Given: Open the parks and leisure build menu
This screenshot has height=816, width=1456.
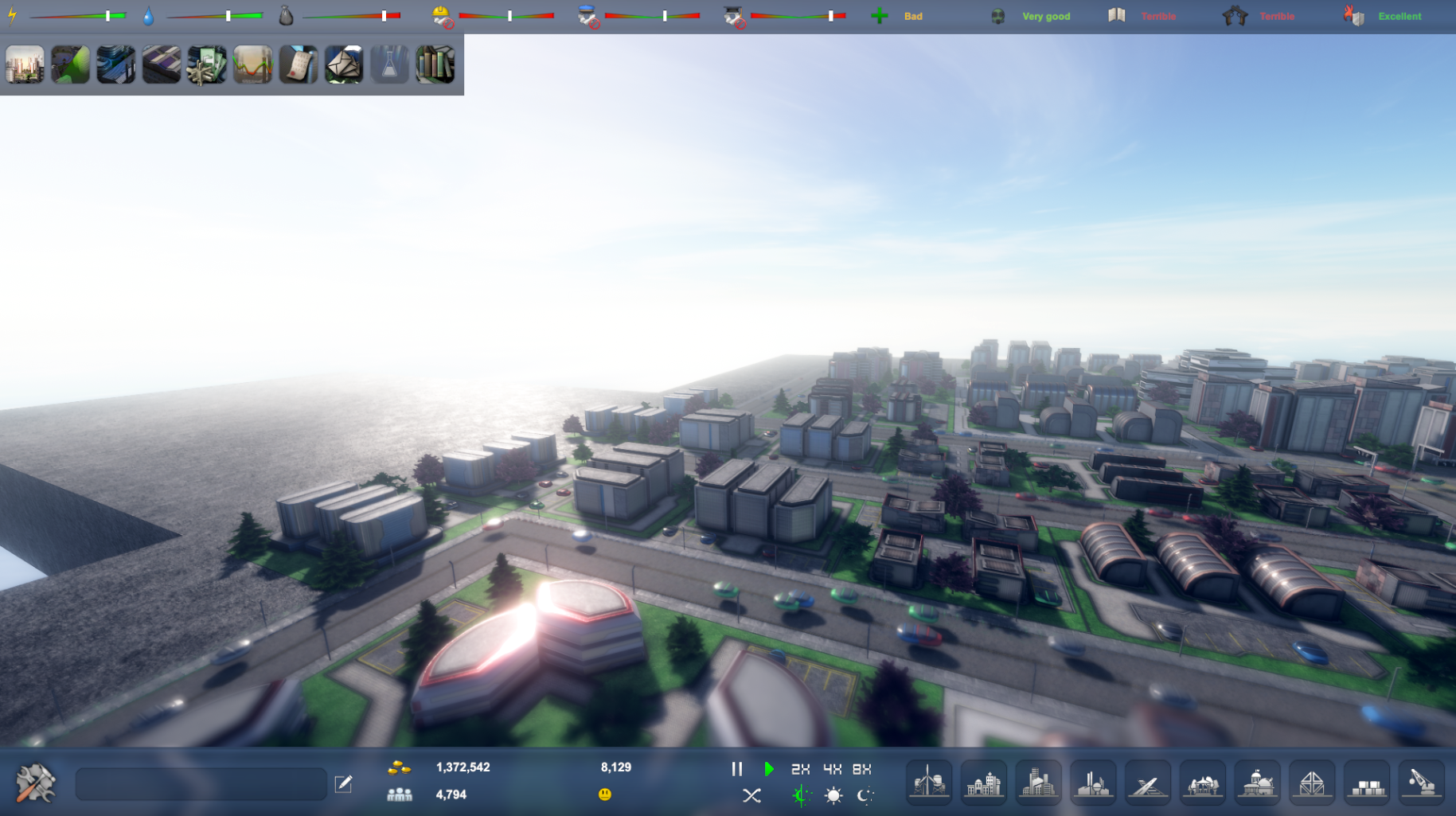Looking at the screenshot, I should coord(1203,783).
